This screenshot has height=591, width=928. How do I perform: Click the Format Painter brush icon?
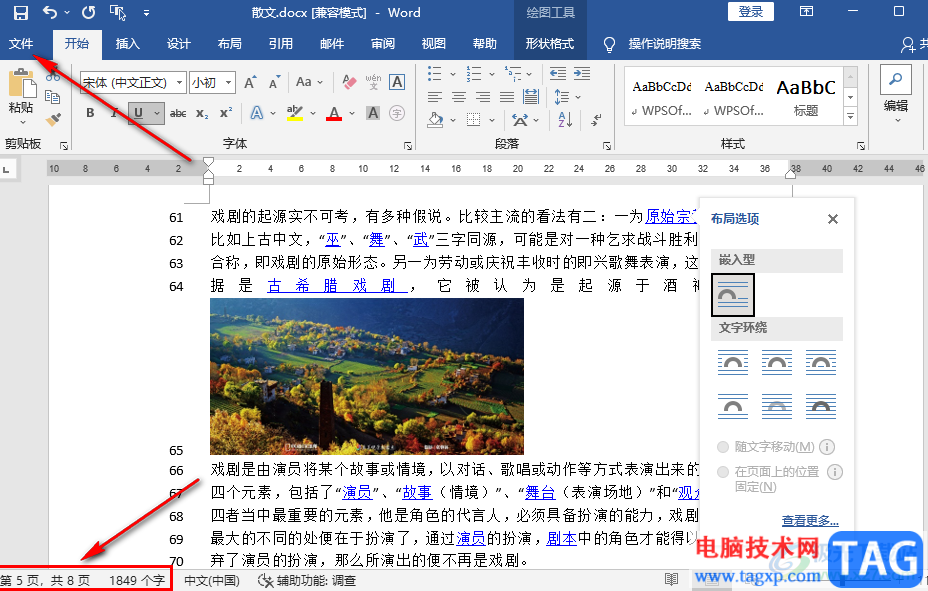[x=53, y=120]
